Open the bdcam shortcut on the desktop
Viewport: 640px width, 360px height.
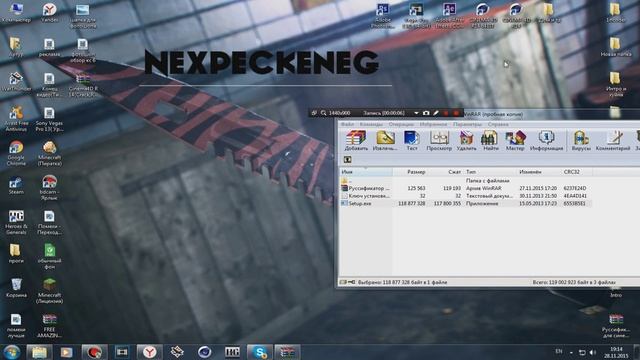click(49, 188)
